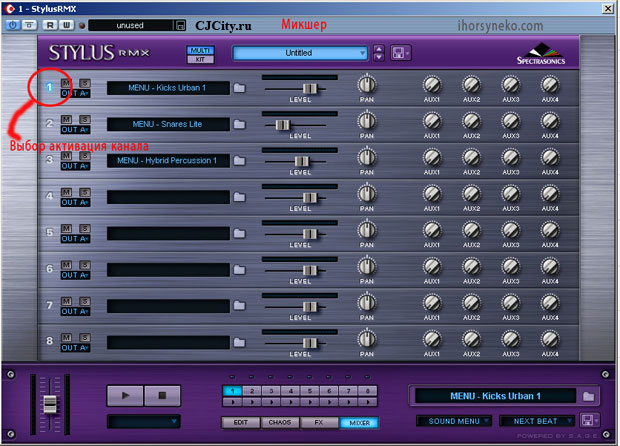This screenshot has height=446, width=620.
Task: Solo part 7 using S button
Action: pyautogui.click(x=85, y=301)
